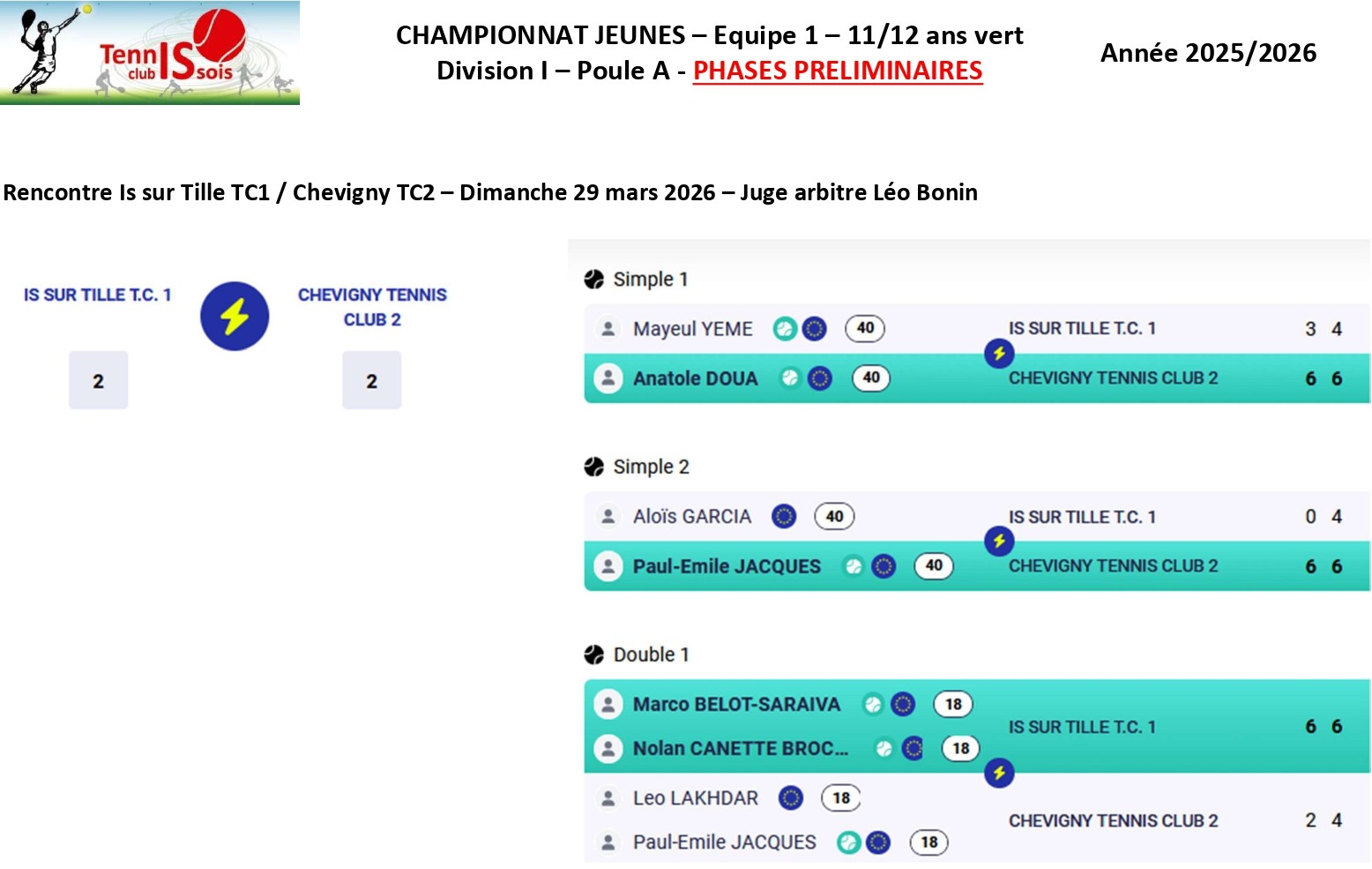Open the PHASES PRELIMINAIRES link
The image size is (1372, 869).
(838, 71)
